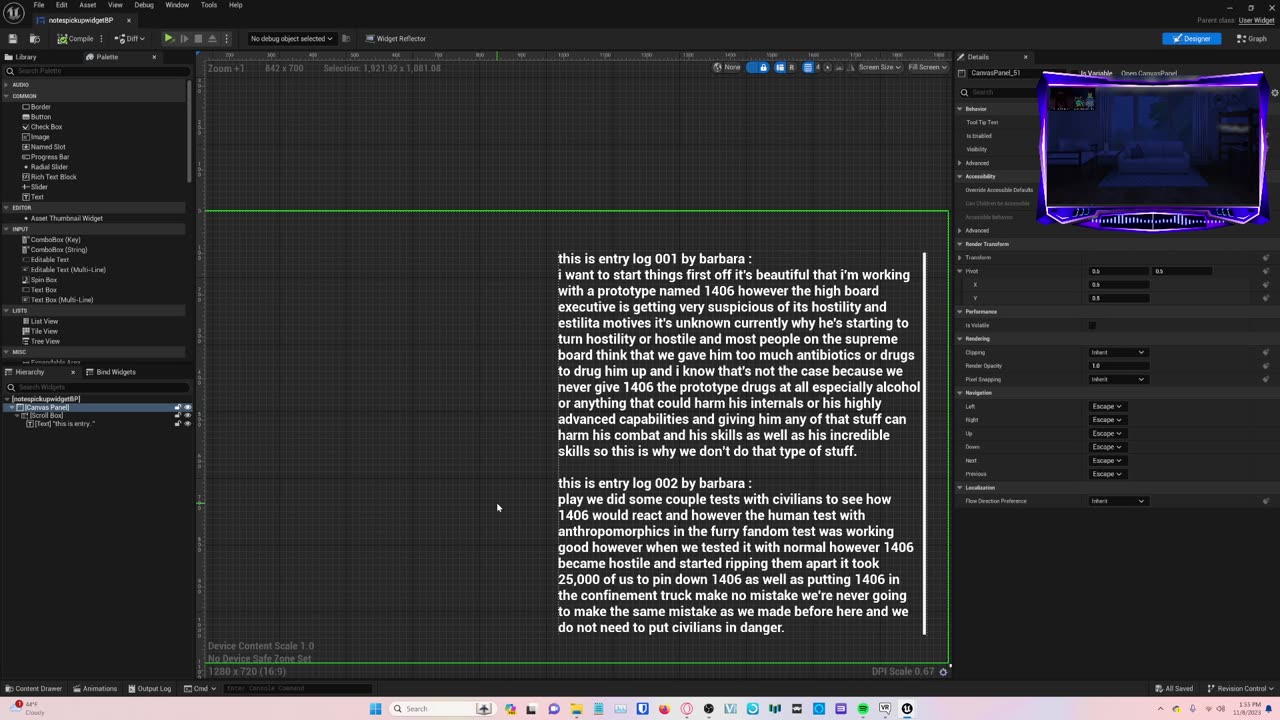Viewport: 1280px width, 720px height.
Task: Open the Flow Direction Preference dropdown
Action: coord(1118,501)
